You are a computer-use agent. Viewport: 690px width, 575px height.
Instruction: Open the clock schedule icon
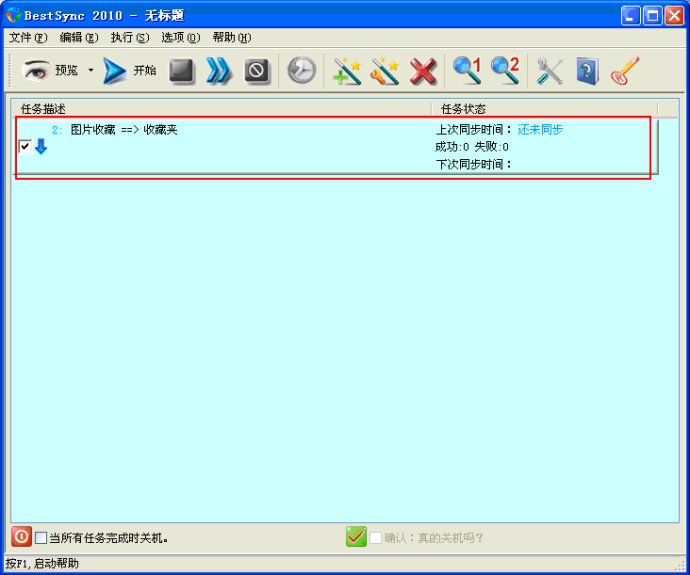[x=301, y=70]
